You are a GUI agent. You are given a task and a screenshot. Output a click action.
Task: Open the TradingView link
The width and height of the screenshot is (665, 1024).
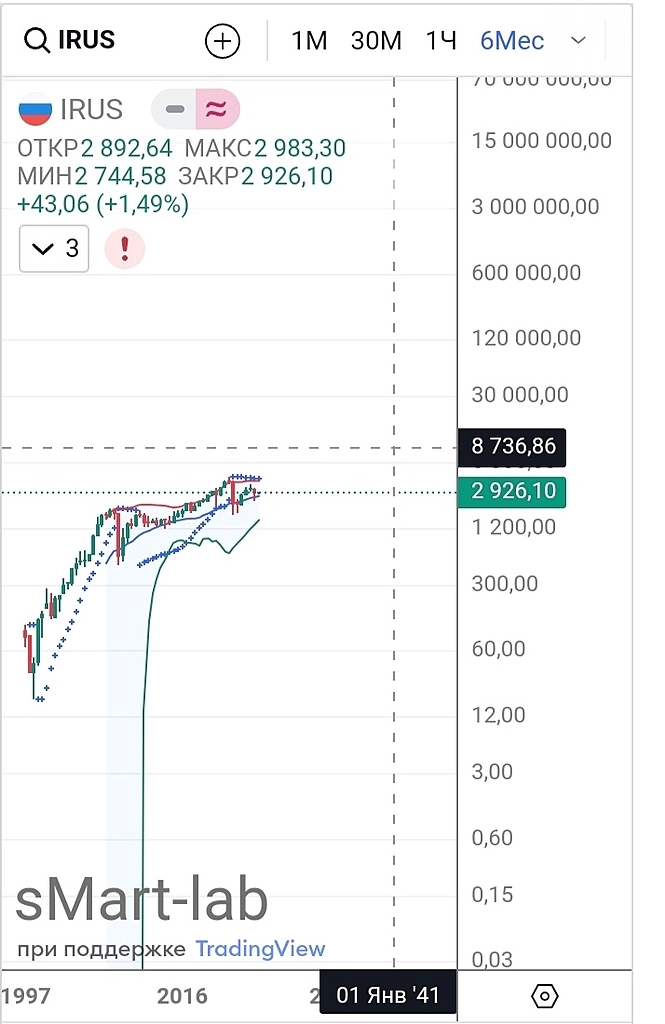(x=260, y=949)
